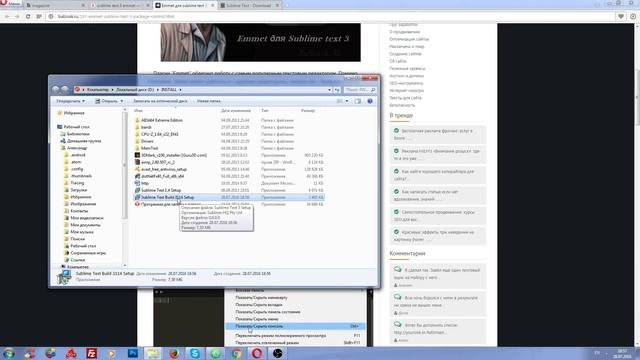
Task: Click Избранное star in navigation pane
Action: click(x=60, y=113)
